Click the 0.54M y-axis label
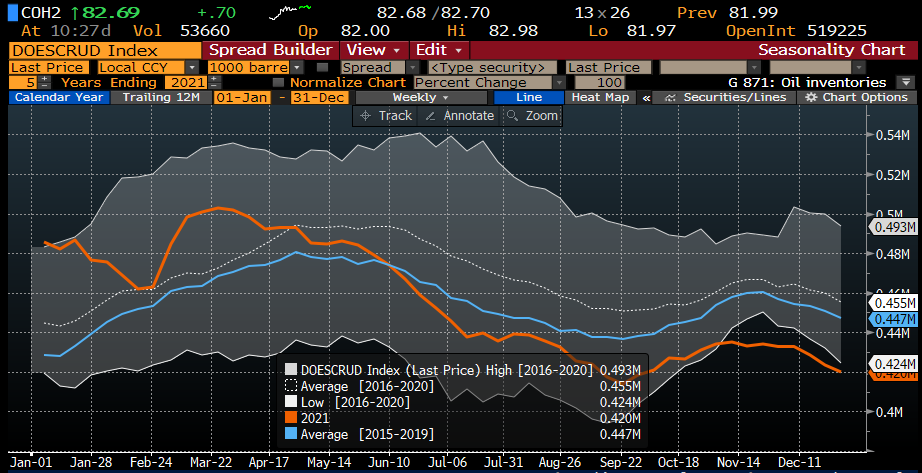This screenshot has width=922, height=473. [893, 135]
